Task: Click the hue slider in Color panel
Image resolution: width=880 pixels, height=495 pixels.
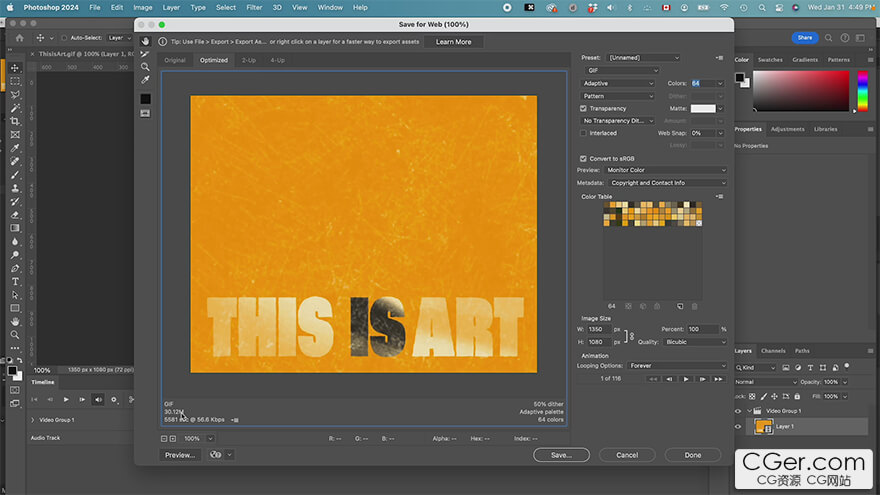Action: 863,91
